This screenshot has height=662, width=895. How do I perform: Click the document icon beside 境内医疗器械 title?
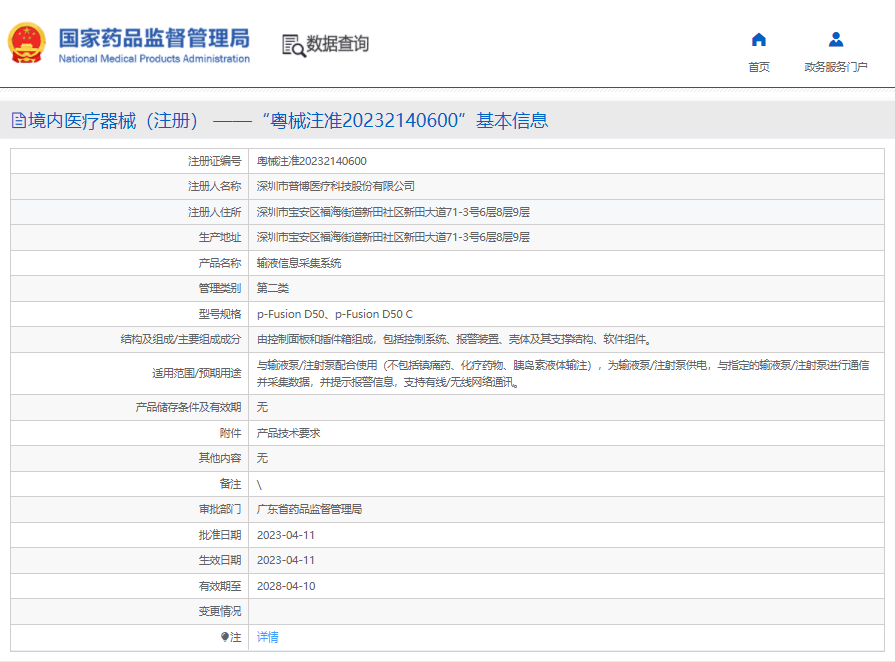[19, 120]
